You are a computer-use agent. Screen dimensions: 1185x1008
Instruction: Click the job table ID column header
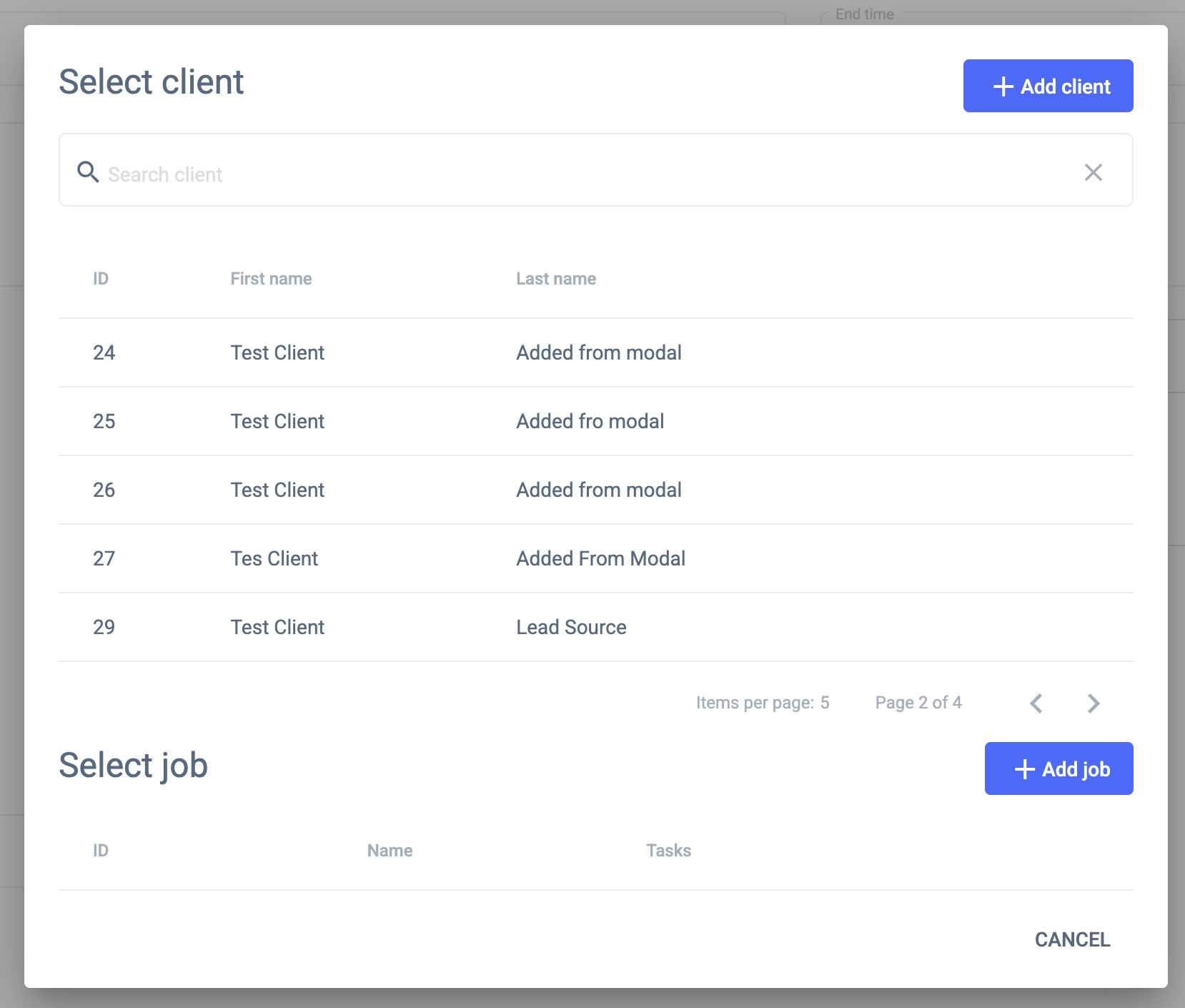[x=101, y=851]
